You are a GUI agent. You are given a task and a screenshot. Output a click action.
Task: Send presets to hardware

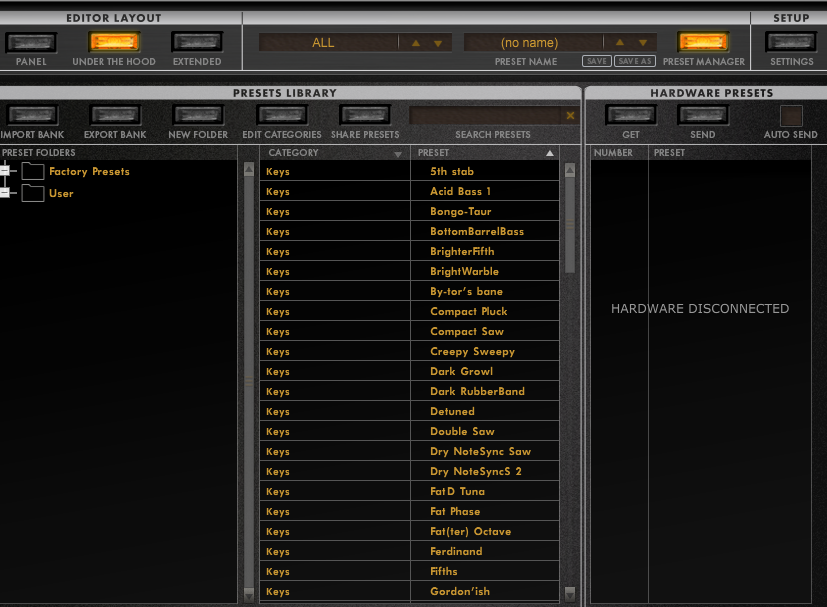[703, 115]
